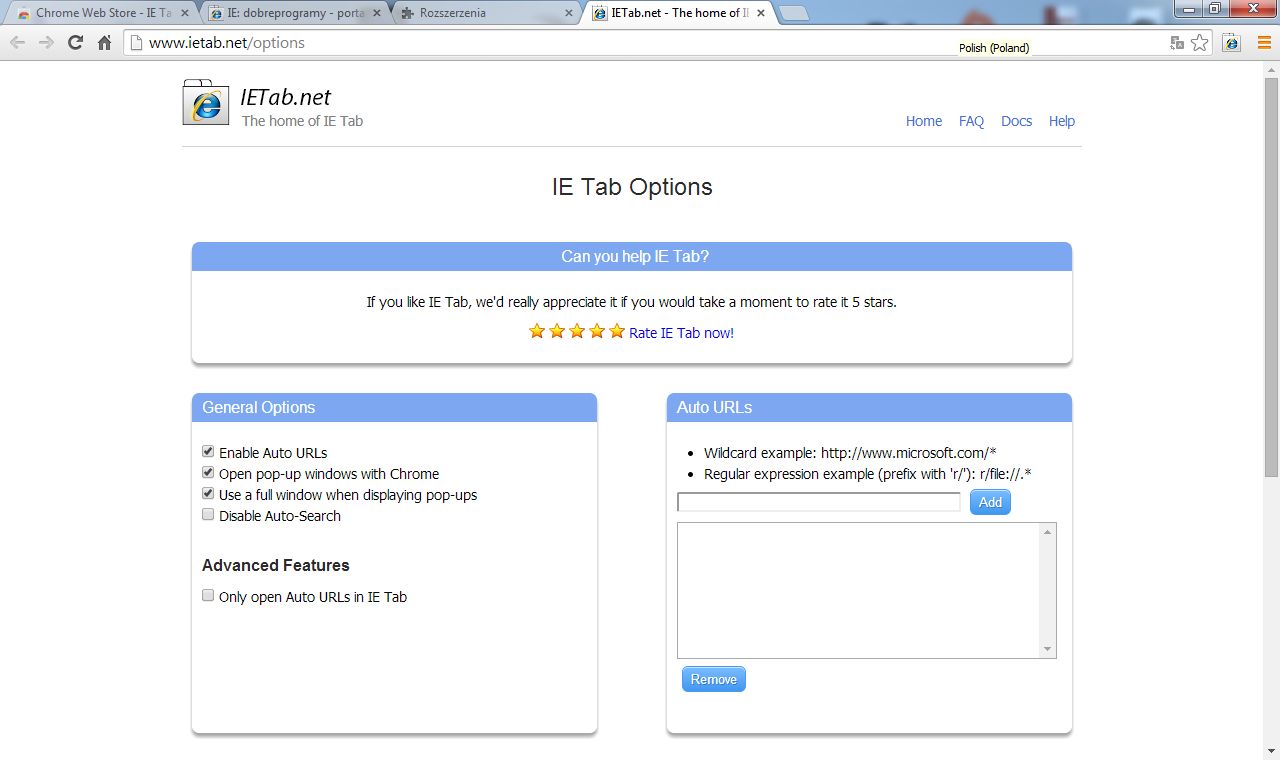The image size is (1280, 760).
Task: Open the translate page icon in the address bar
Action: pyautogui.click(x=1178, y=43)
